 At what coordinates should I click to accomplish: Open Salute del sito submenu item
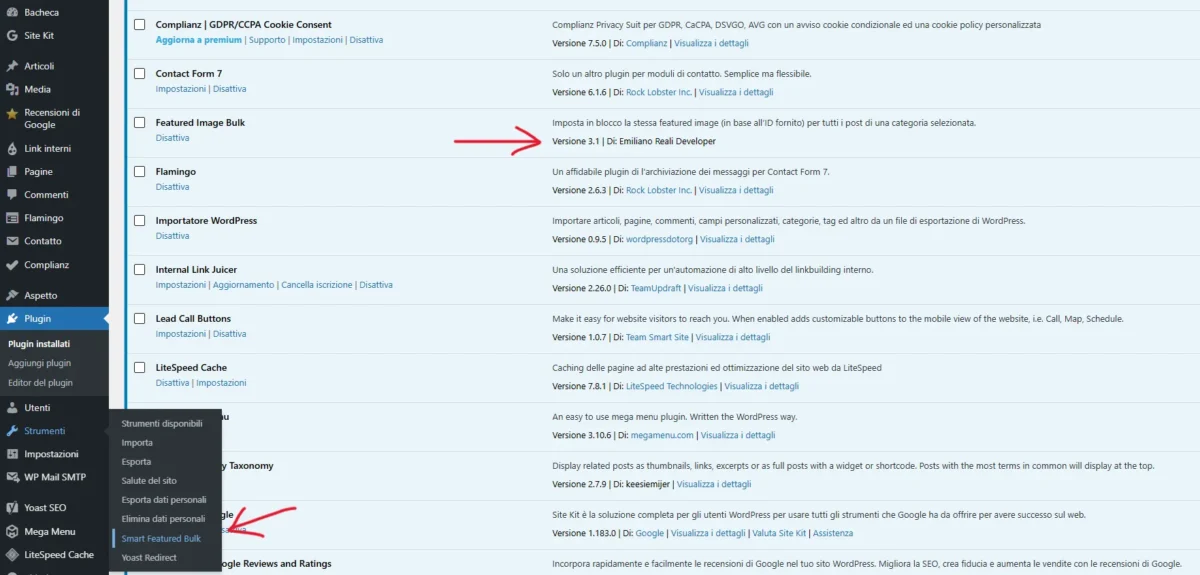(x=149, y=481)
